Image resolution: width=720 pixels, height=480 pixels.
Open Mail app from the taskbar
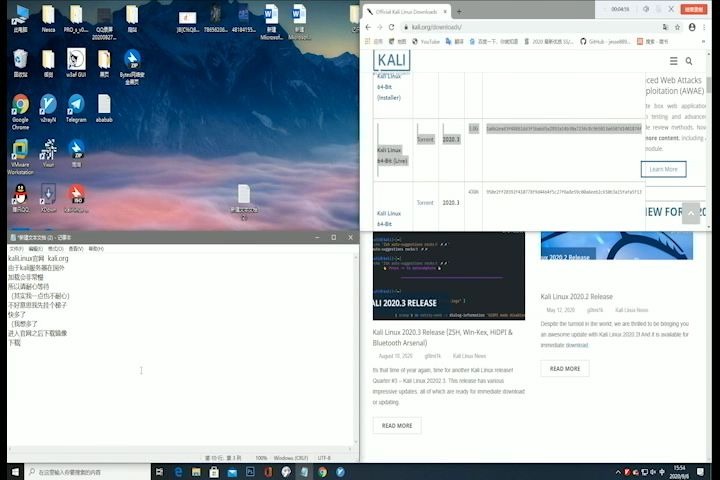coord(232,472)
